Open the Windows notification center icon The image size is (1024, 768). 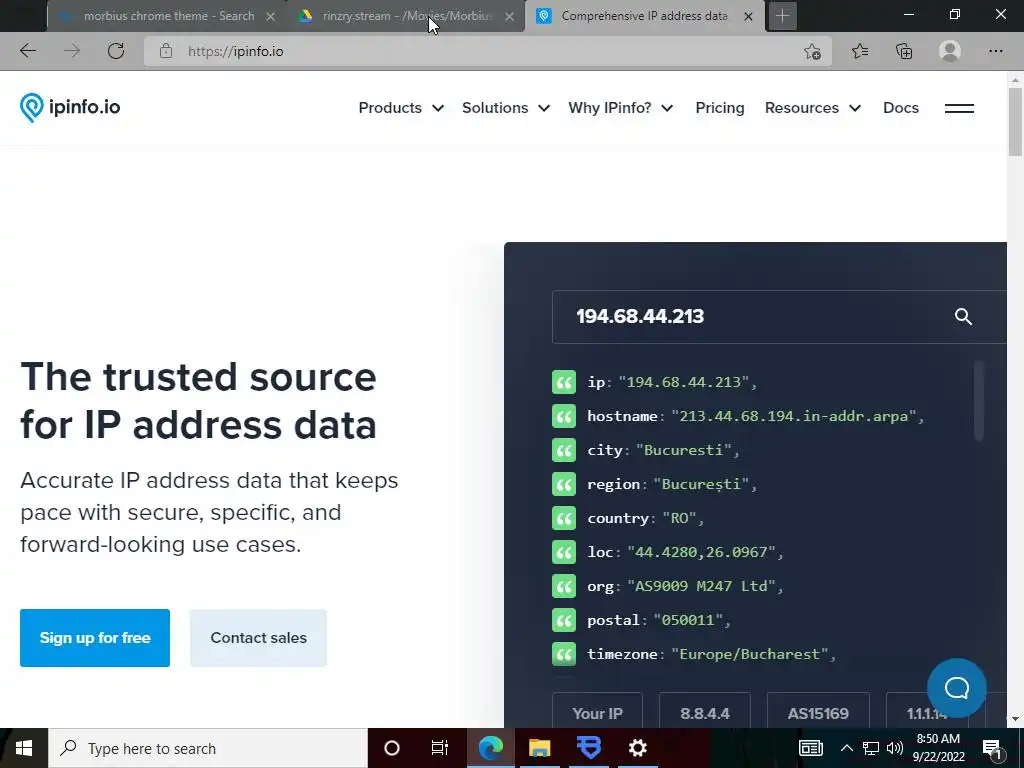(x=992, y=748)
